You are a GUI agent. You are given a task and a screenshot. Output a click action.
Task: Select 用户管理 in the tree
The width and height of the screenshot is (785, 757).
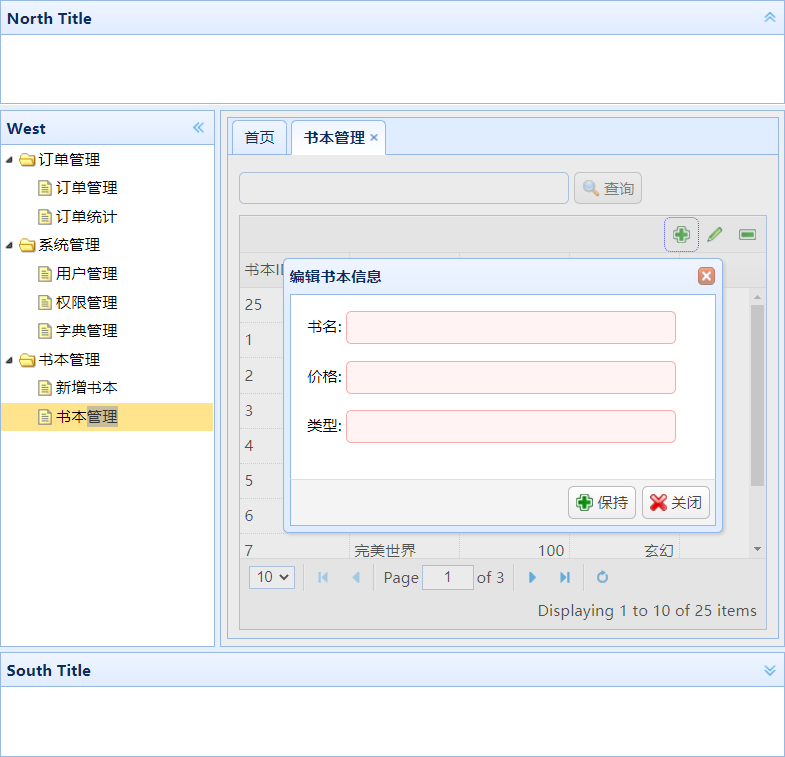click(x=86, y=274)
